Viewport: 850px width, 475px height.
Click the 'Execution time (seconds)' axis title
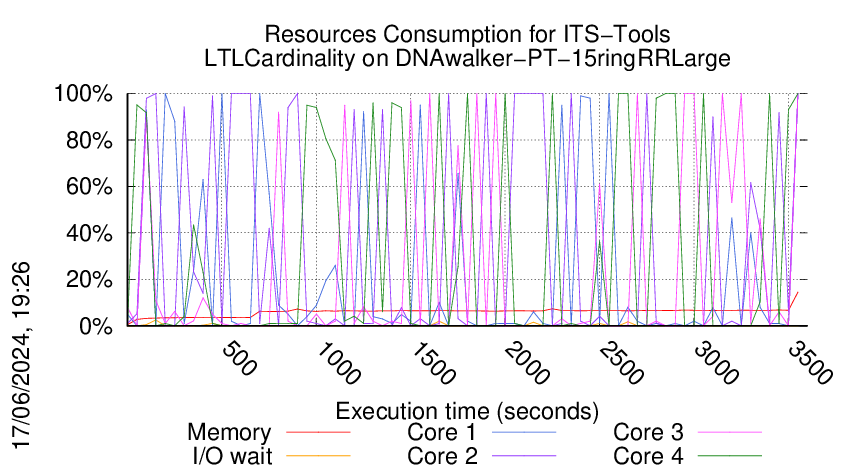(467, 411)
